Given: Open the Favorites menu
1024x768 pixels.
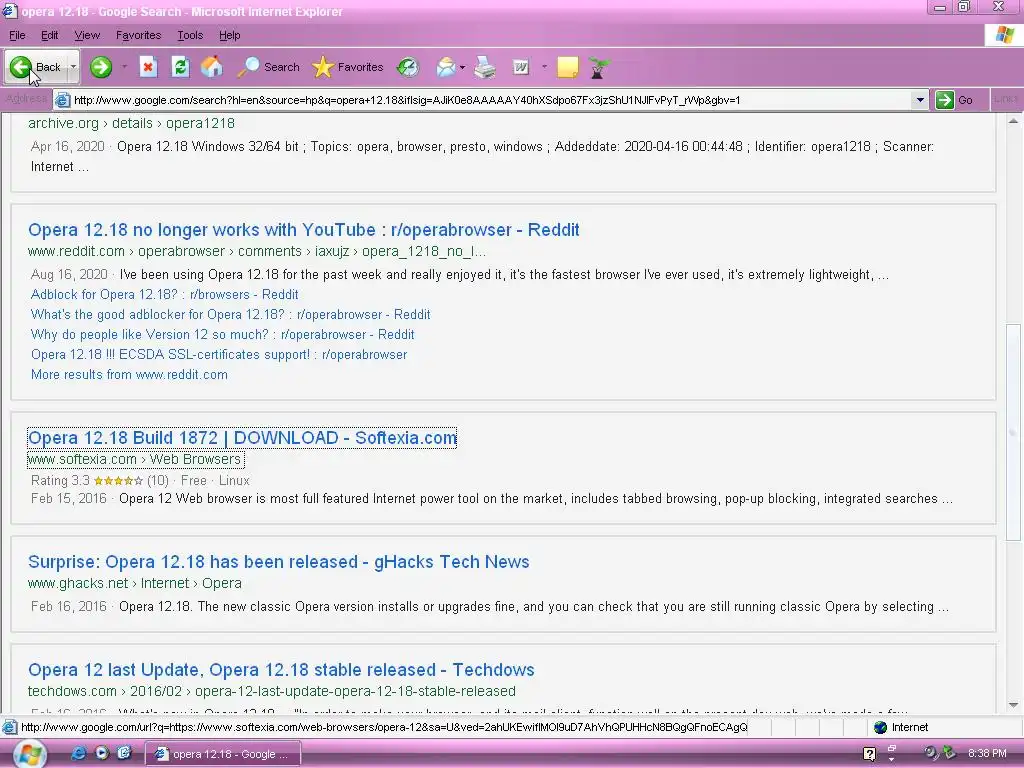Looking at the screenshot, I should 138,35.
